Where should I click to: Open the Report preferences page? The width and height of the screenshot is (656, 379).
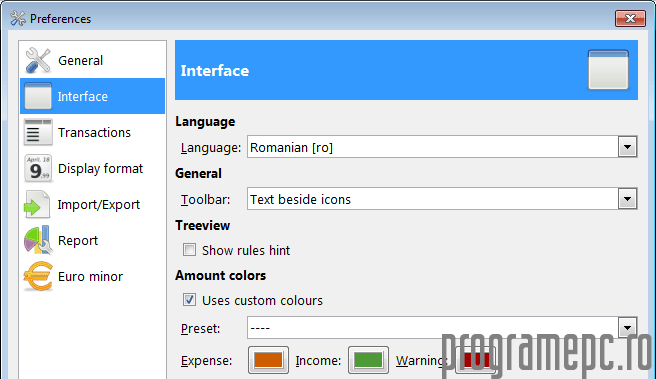(92, 240)
